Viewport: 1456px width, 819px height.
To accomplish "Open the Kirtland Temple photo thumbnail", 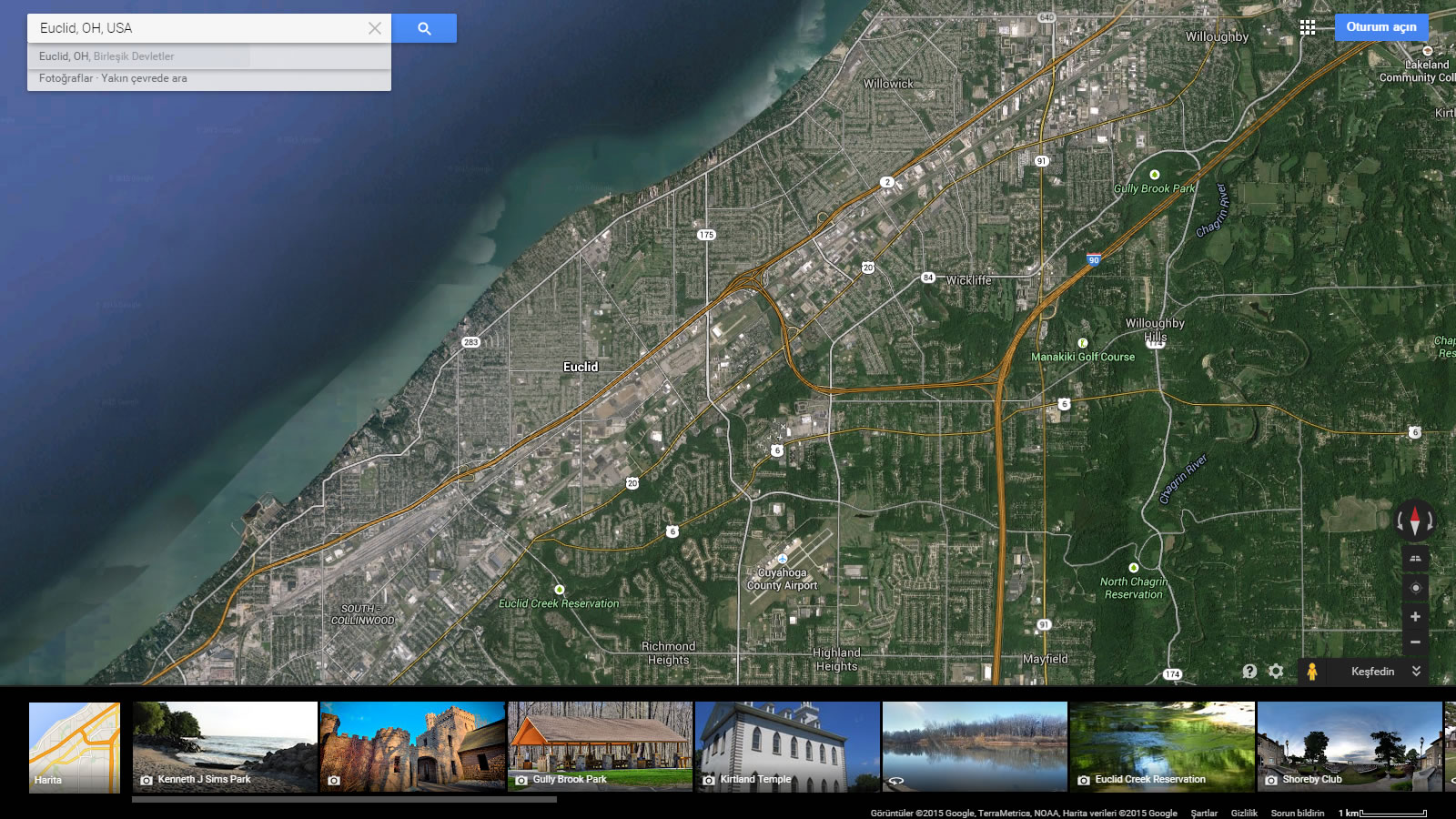I will pyautogui.click(x=787, y=746).
